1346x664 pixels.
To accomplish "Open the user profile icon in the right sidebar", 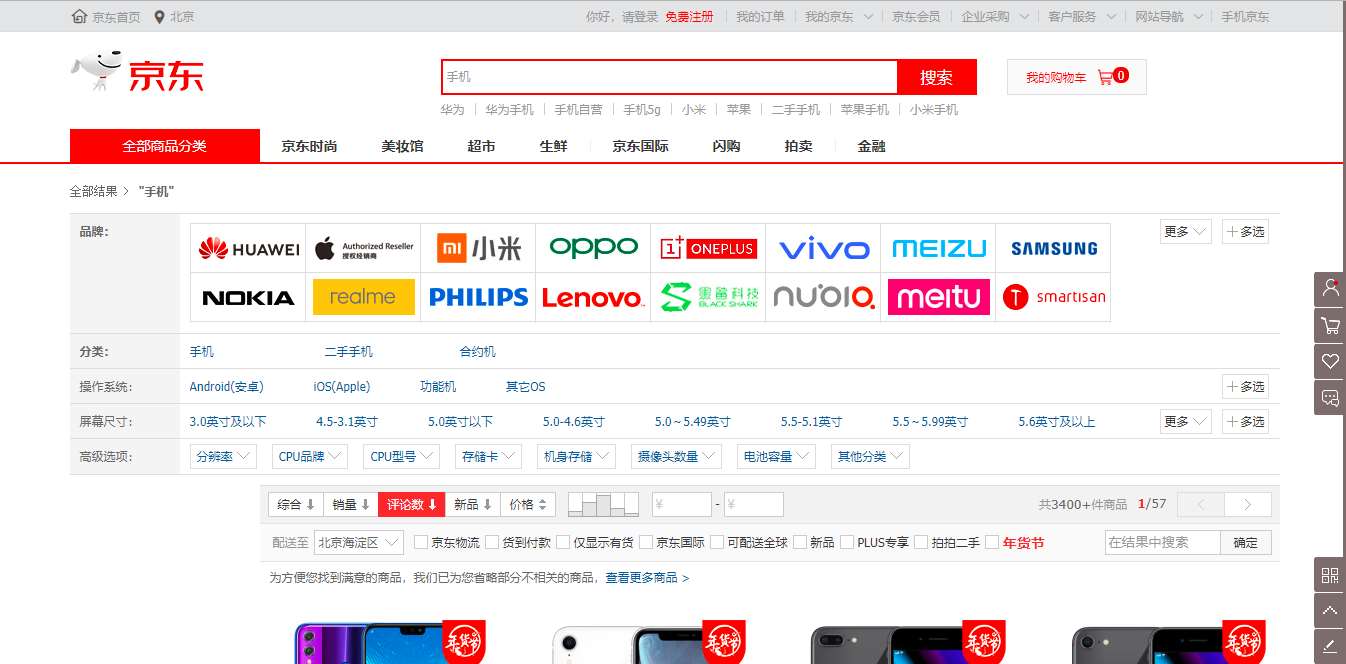I will (1330, 289).
